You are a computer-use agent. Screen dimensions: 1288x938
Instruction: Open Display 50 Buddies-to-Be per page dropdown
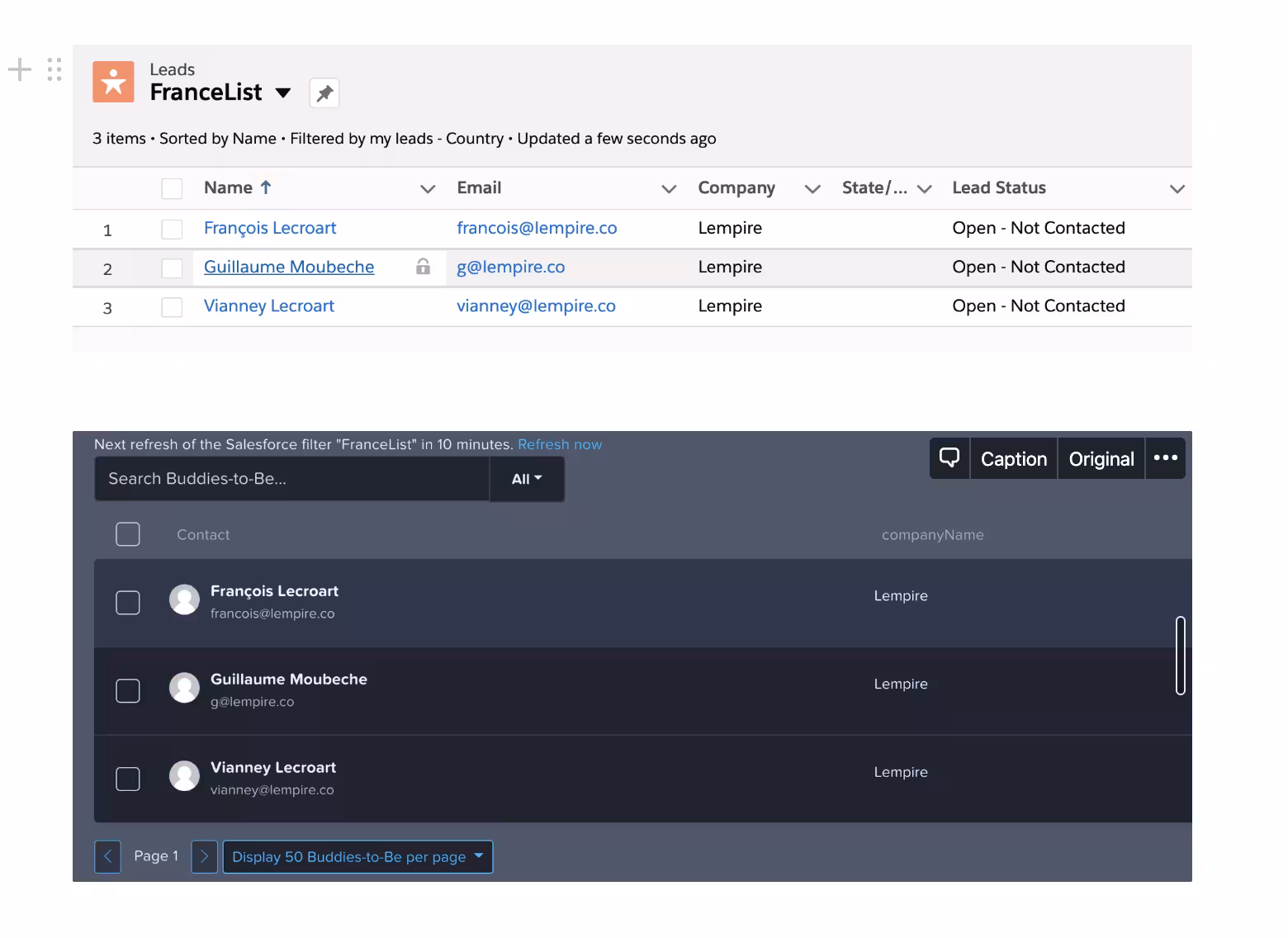pos(358,856)
